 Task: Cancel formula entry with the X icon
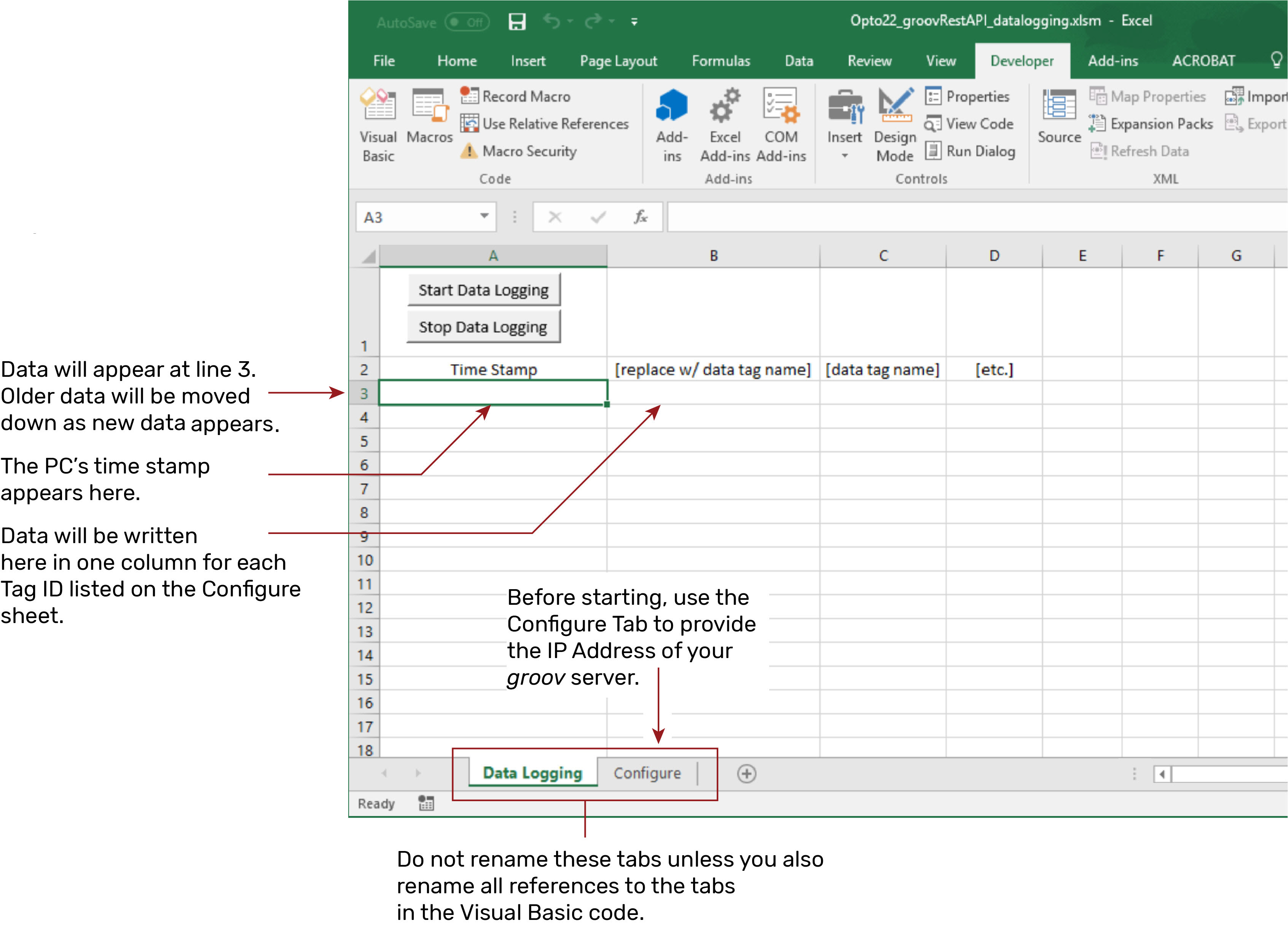point(555,217)
